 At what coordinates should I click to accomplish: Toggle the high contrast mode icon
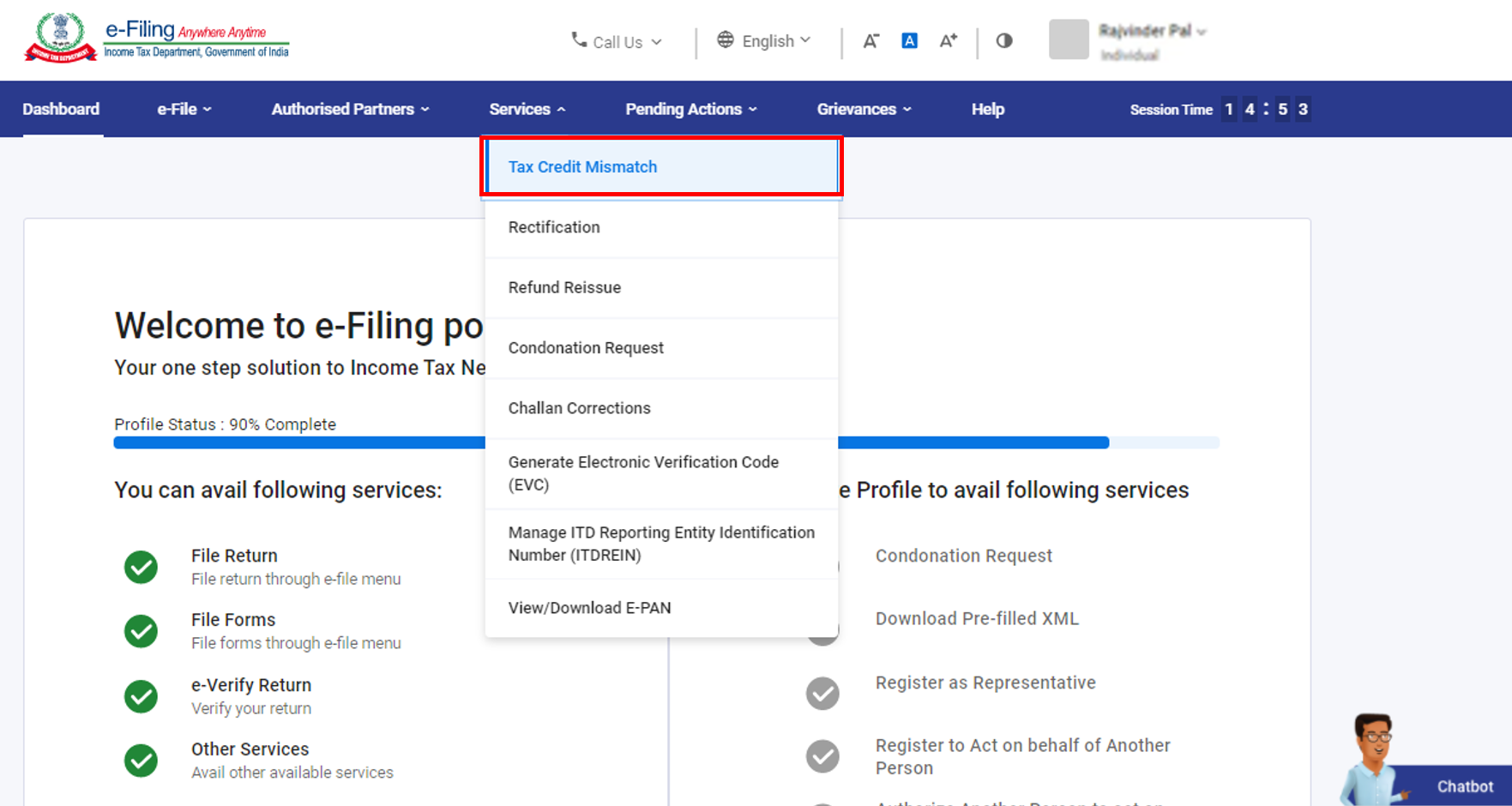click(x=1004, y=41)
